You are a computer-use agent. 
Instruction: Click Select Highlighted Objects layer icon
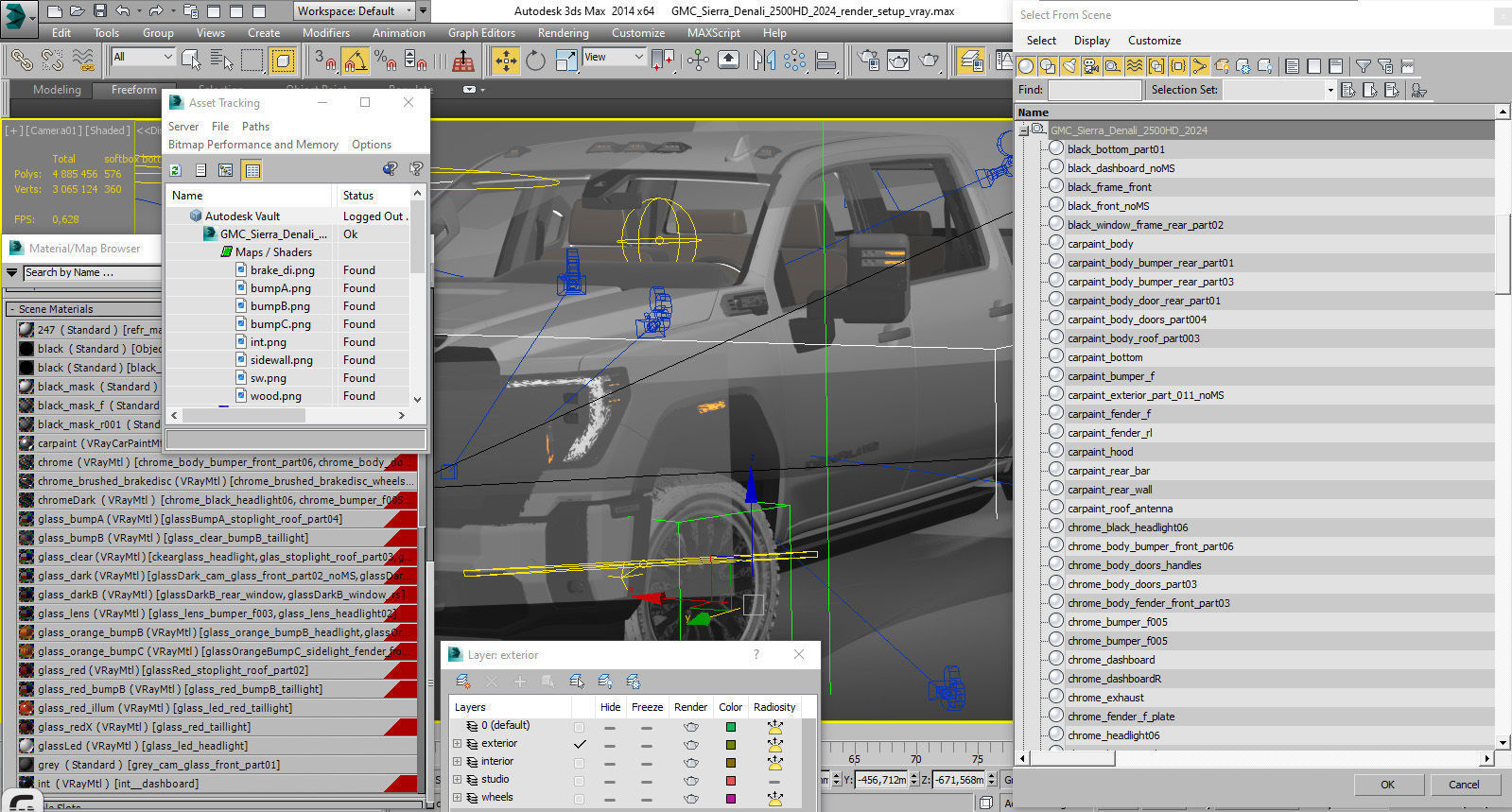[577, 682]
